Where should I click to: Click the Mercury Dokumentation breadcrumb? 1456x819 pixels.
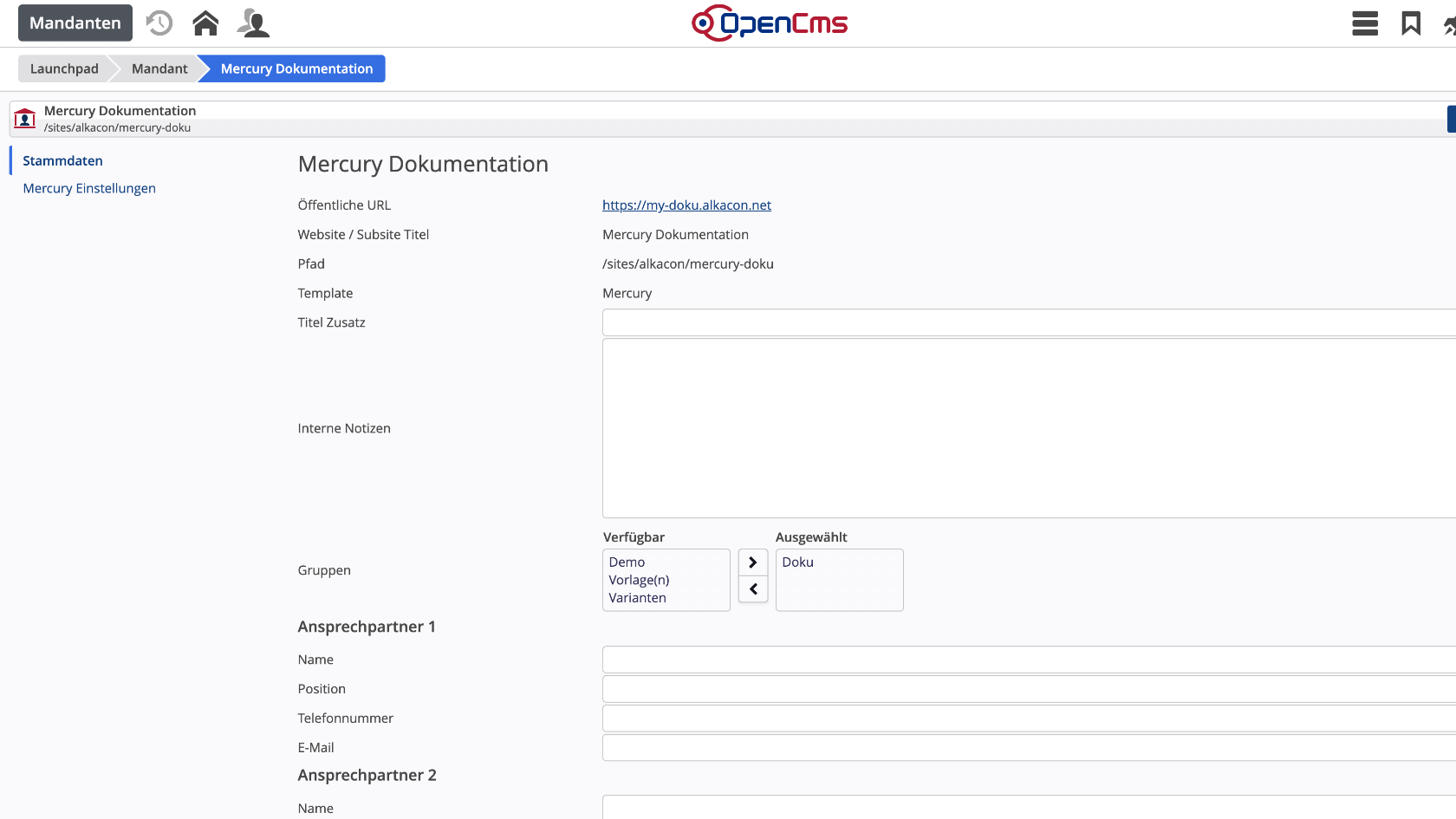tap(296, 69)
